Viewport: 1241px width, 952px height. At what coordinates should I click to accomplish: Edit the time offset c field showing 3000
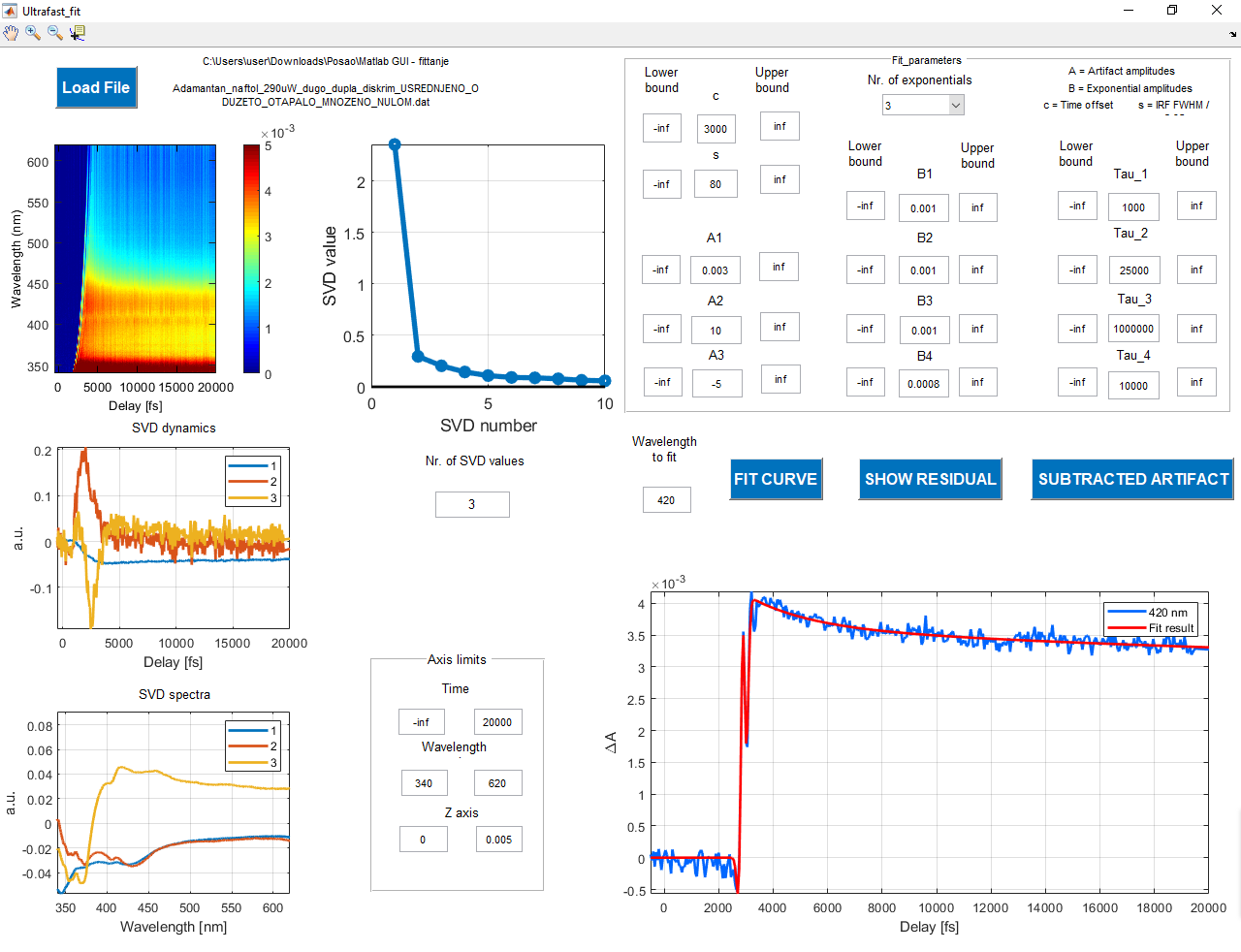[715, 128]
